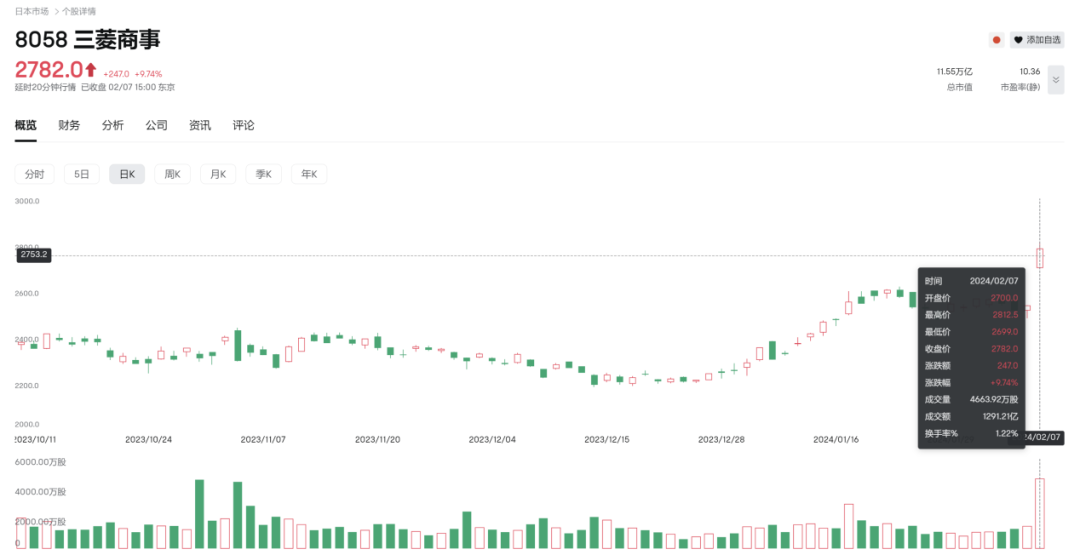Open the 公司 tab

click(156, 125)
